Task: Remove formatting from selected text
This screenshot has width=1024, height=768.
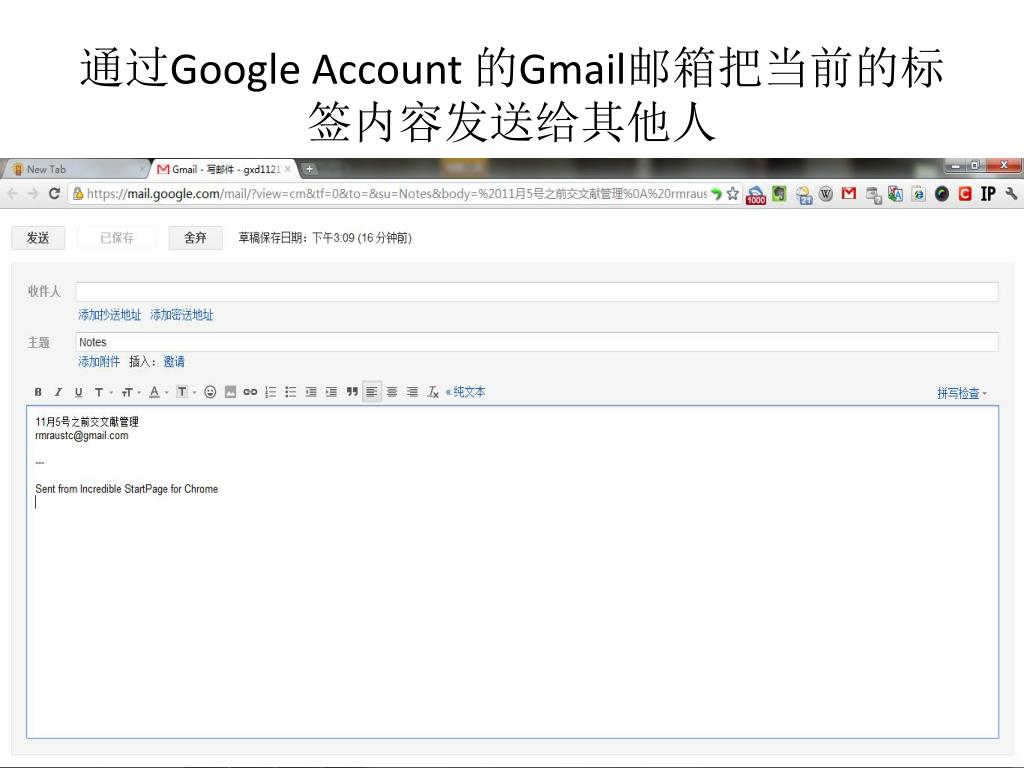Action: (x=432, y=392)
